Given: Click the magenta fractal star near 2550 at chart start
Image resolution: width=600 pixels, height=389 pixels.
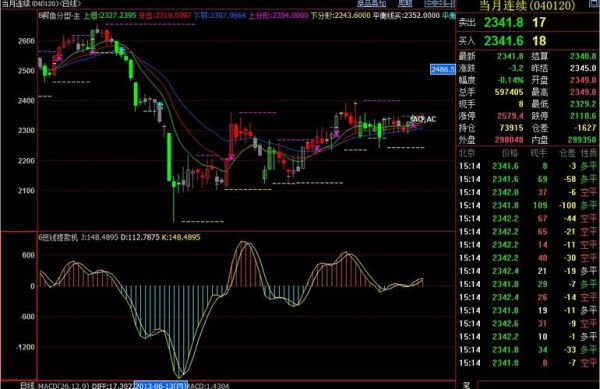Looking at the screenshot, I should (59, 58).
